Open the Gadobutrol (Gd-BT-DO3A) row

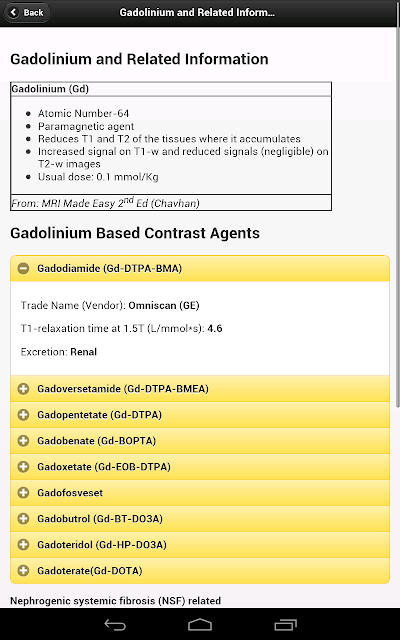pyautogui.click(x=200, y=519)
